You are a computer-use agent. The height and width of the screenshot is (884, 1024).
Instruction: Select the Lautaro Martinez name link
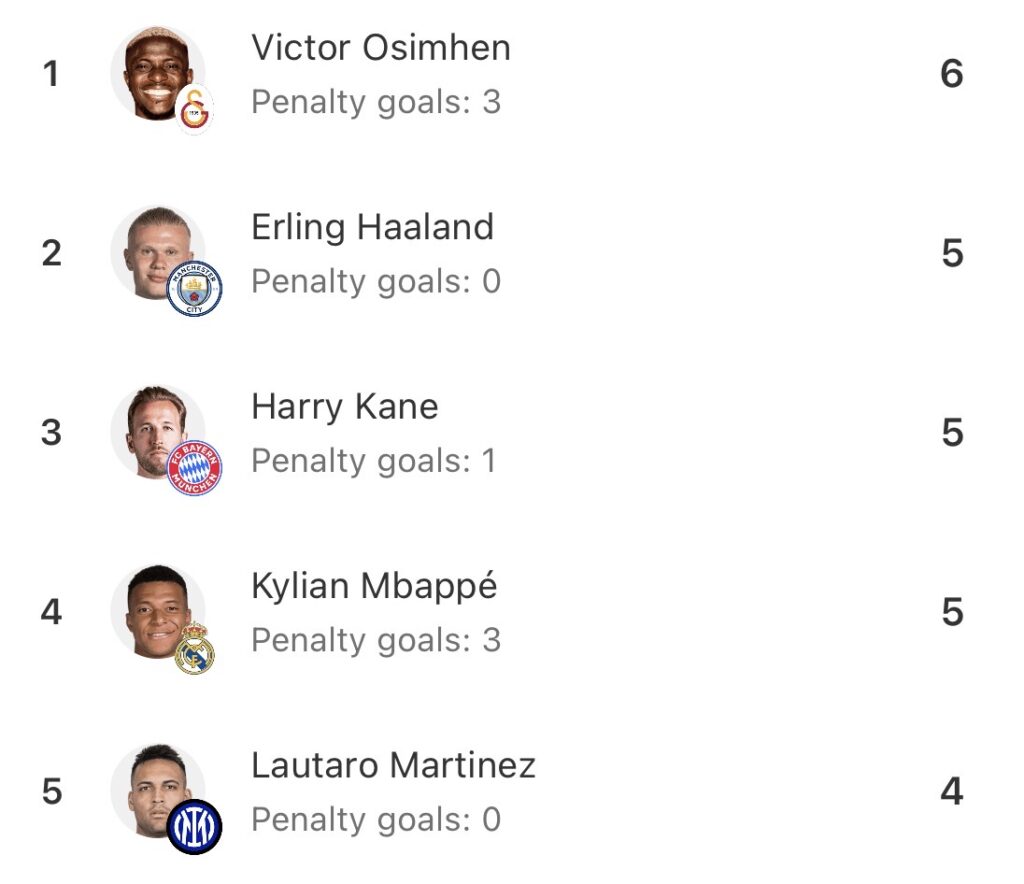tap(393, 766)
